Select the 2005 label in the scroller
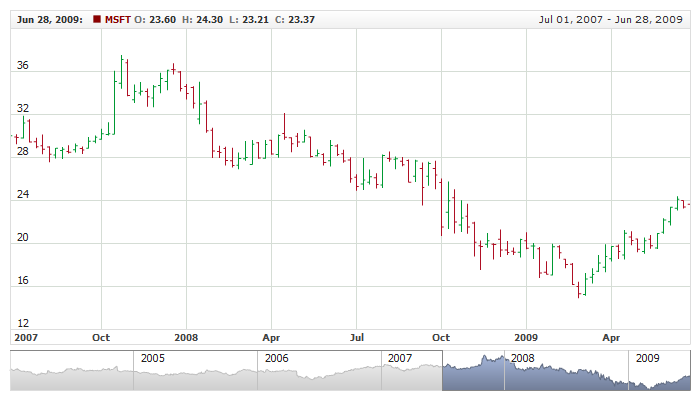Viewport: 700px width, 400px height. click(153, 358)
